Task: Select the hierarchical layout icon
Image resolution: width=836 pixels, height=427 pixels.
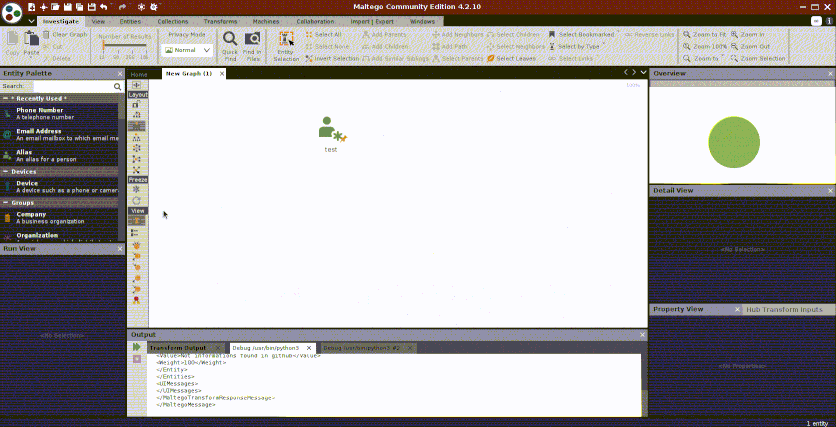Action: click(x=136, y=137)
